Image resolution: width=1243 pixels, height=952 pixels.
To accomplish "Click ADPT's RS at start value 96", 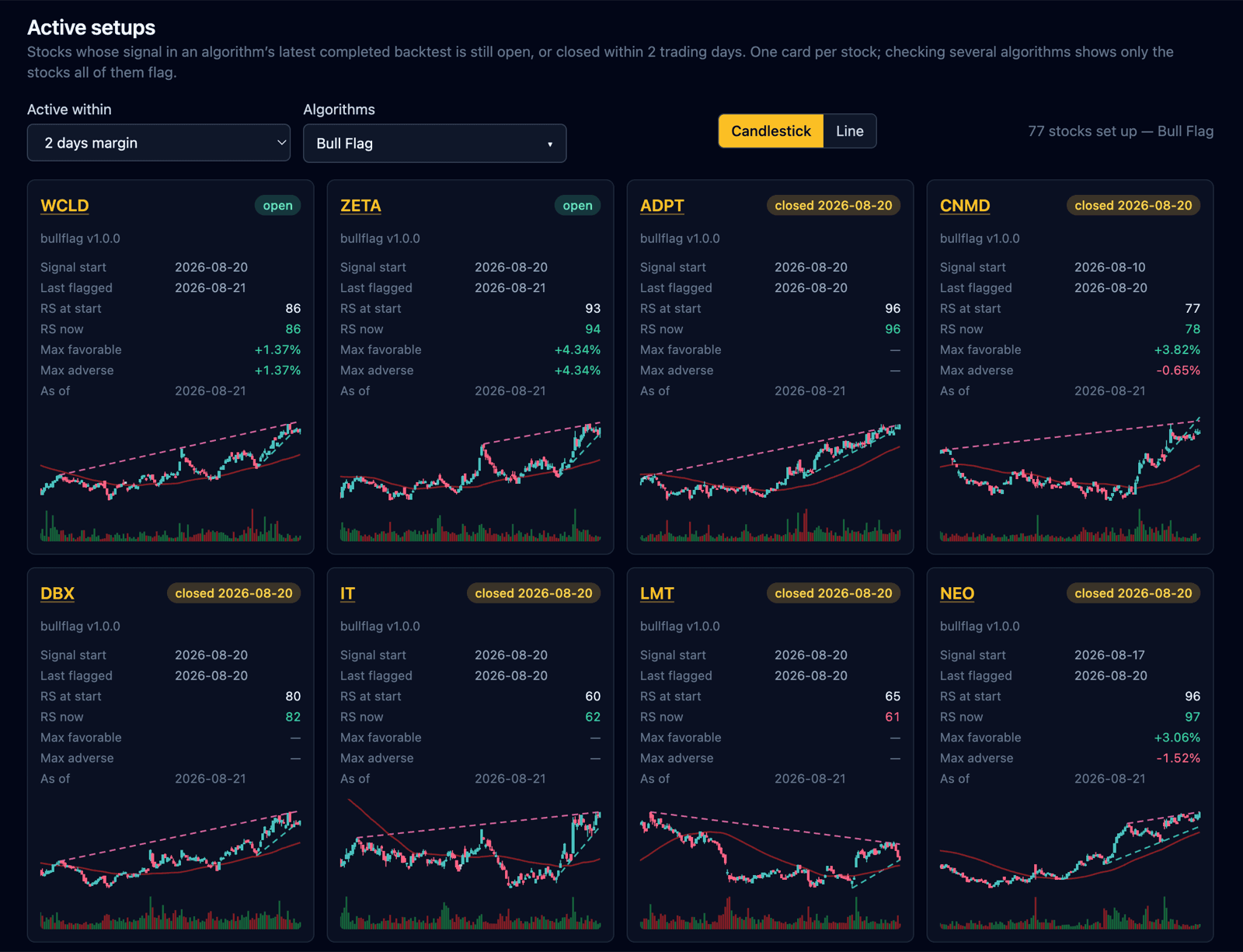I will 893,308.
